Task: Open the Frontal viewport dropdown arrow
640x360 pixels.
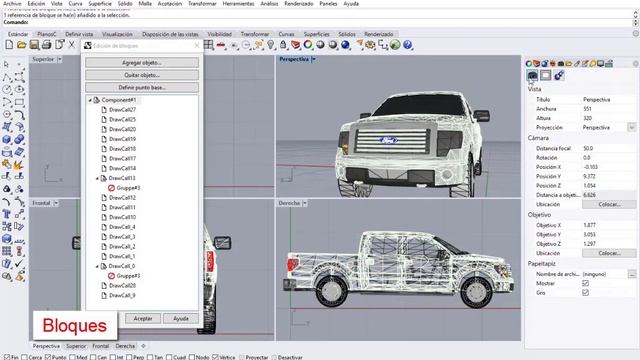Action: point(56,203)
